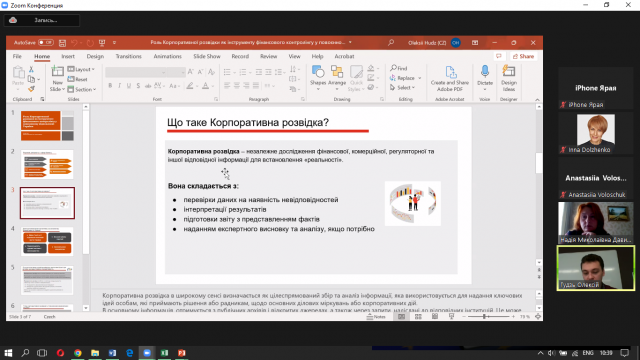
Task: Click the ENG language indicator in tray
Action: point(588,353)
